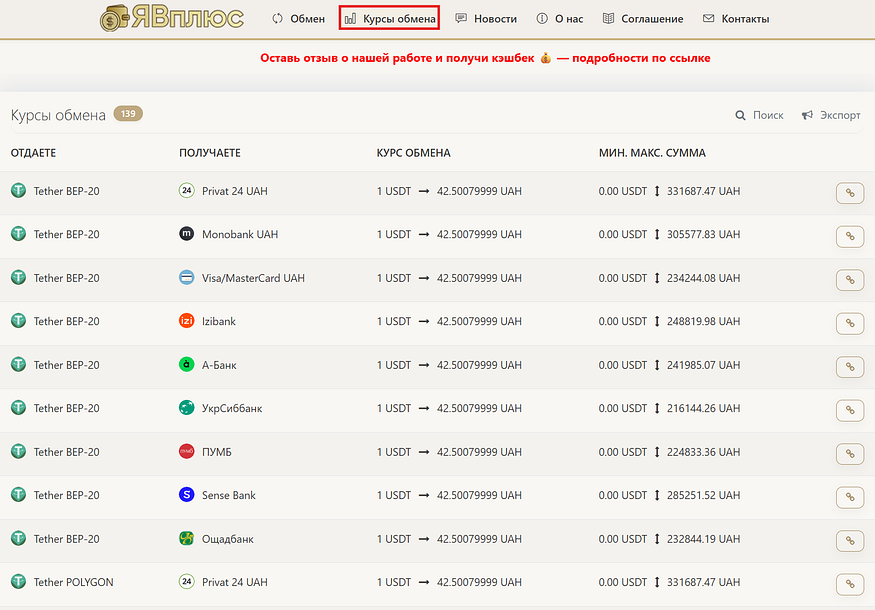Open the Контакты page
This screenshot has height=610, width=875.
pos(736,19)
